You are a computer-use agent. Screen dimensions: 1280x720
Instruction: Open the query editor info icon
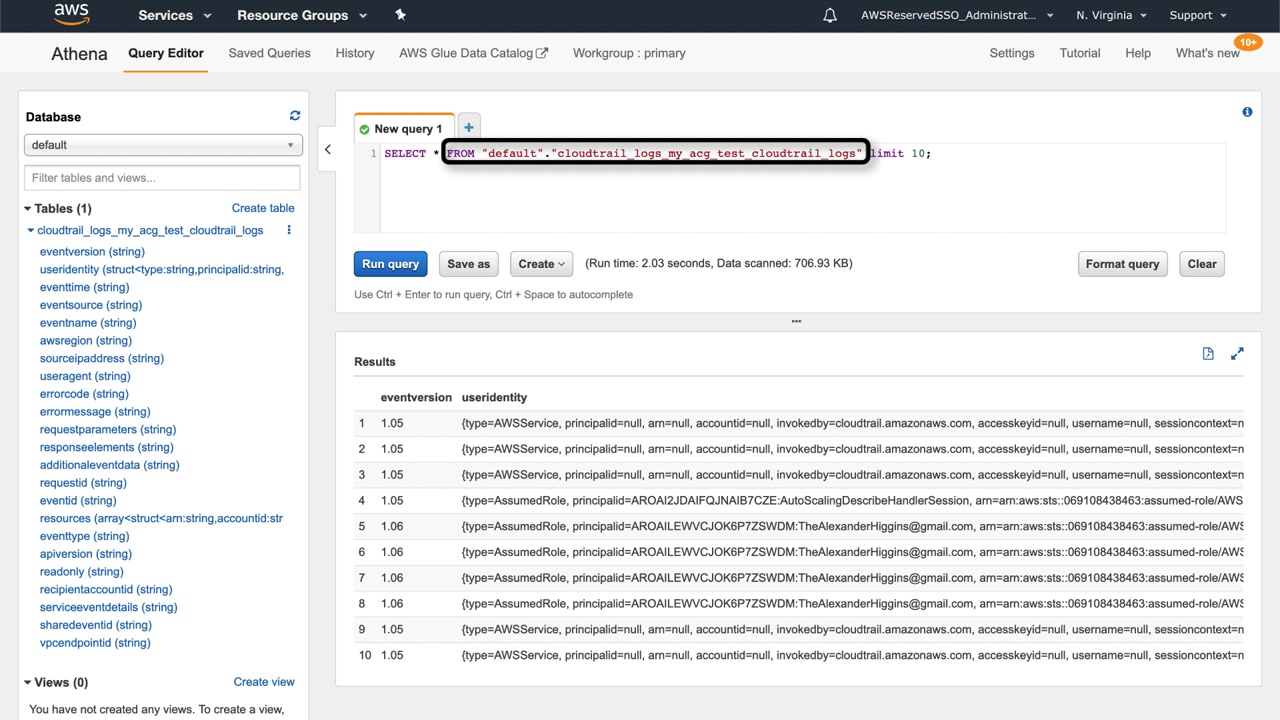click(1247, 112)
